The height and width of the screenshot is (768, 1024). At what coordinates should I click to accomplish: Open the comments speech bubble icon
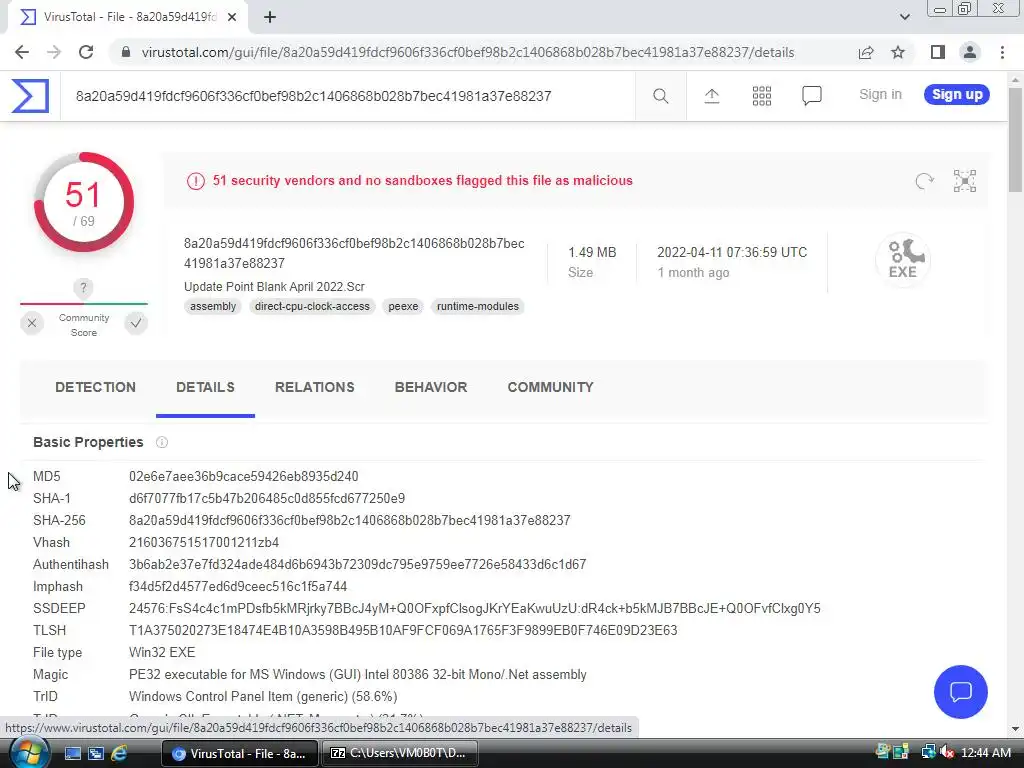click(812, 96)
